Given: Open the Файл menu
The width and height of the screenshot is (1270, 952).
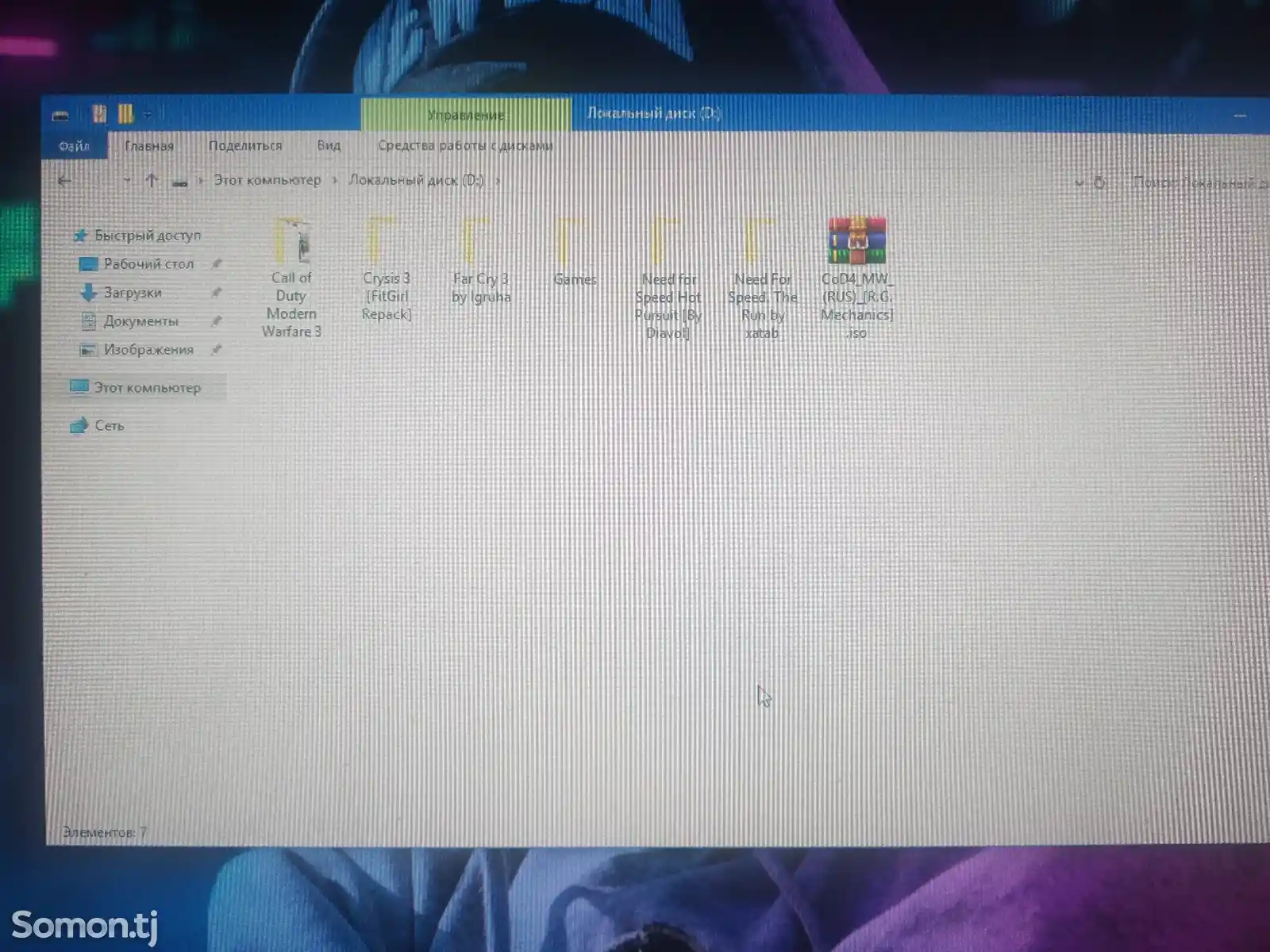Looking at the screenshot, I should point(75,146).
